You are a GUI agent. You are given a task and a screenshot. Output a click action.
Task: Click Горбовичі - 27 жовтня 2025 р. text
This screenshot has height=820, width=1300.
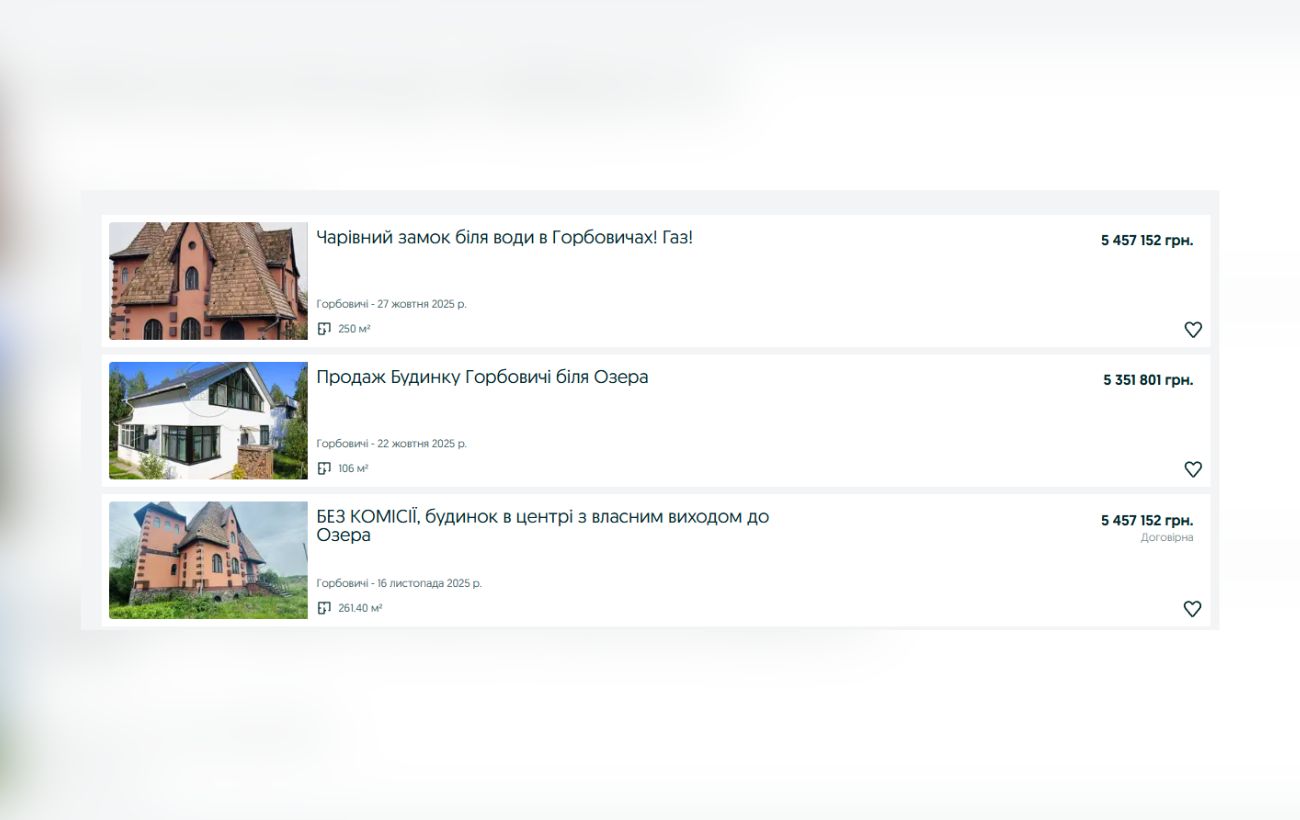(391, 304)
